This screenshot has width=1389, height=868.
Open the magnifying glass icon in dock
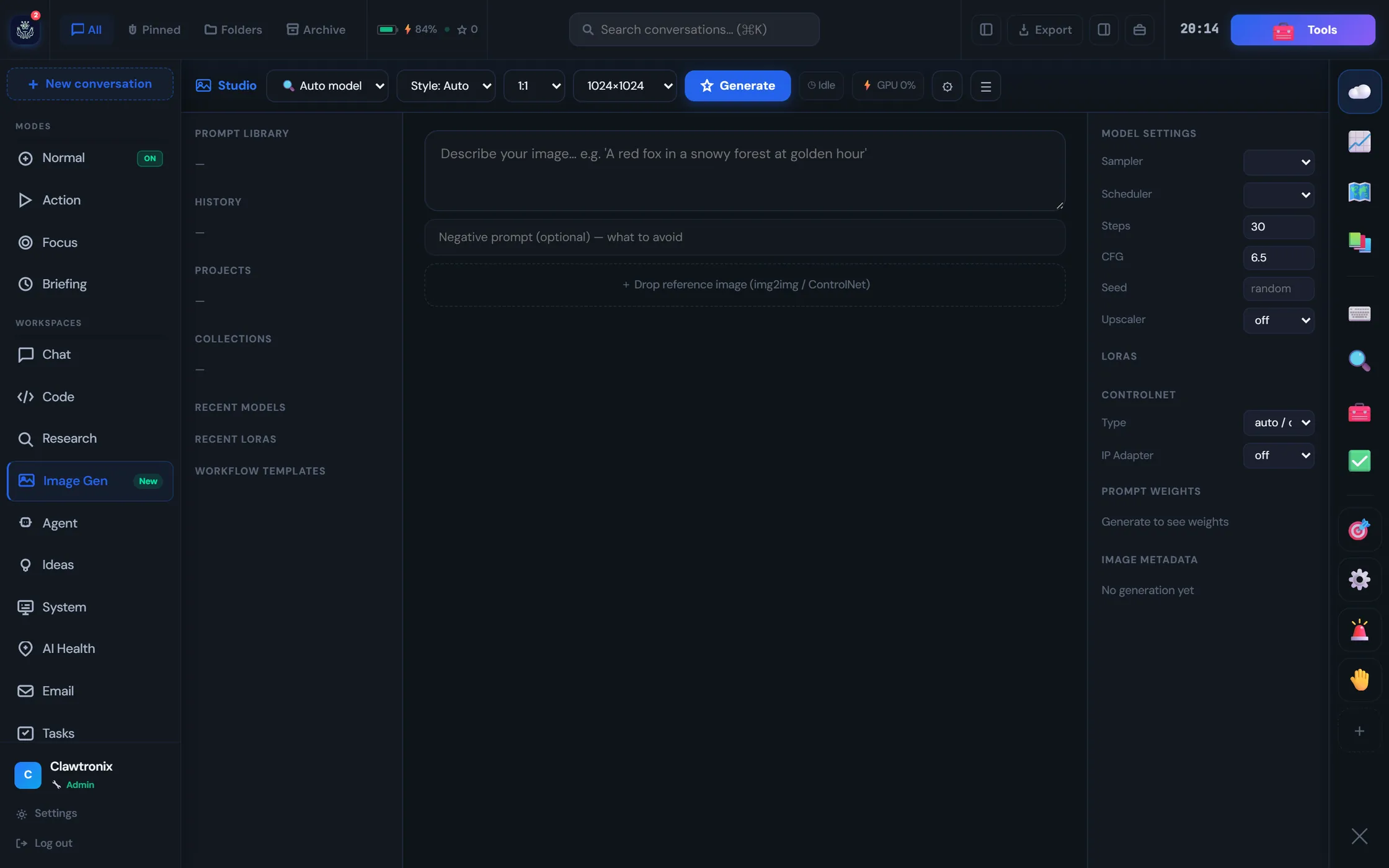point(1359,360)
